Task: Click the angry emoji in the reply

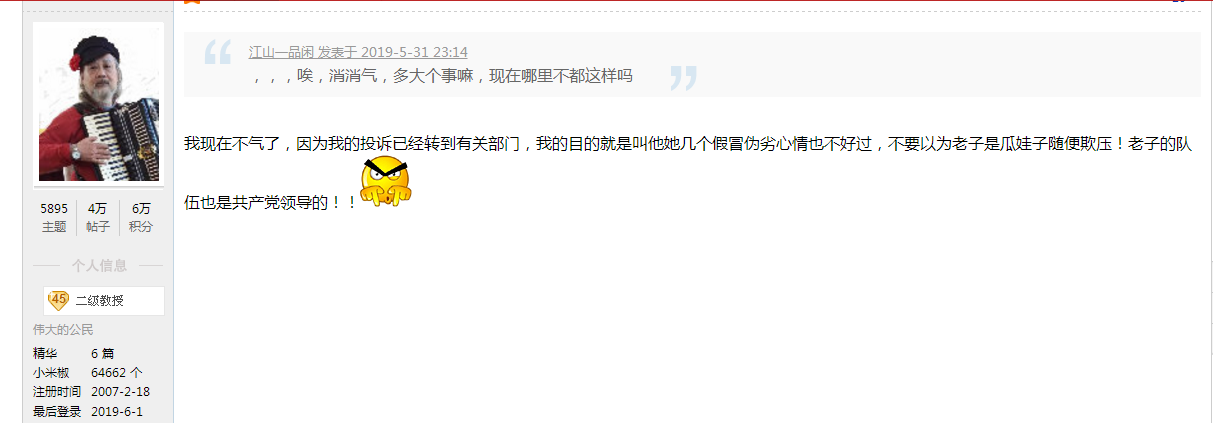Action: click(386, 184)
